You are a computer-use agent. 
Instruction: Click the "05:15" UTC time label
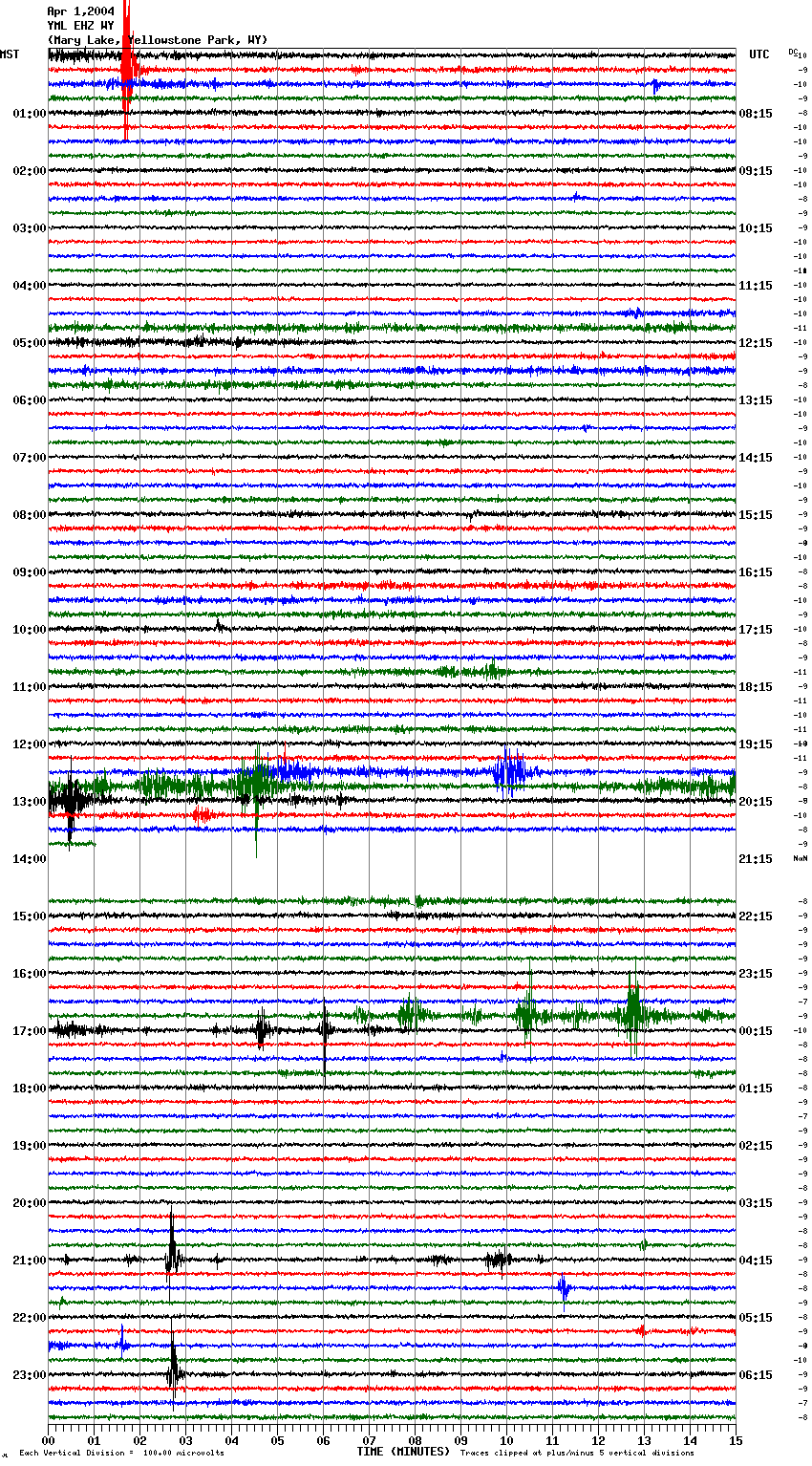756,1318
